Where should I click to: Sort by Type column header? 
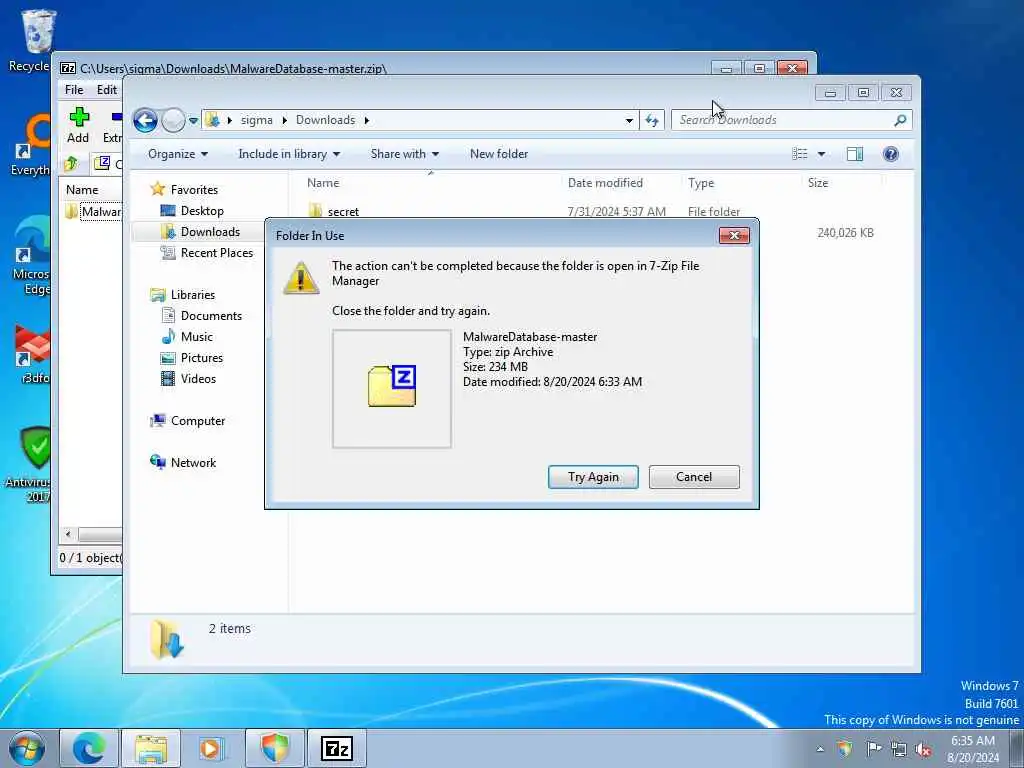(701, 183)
